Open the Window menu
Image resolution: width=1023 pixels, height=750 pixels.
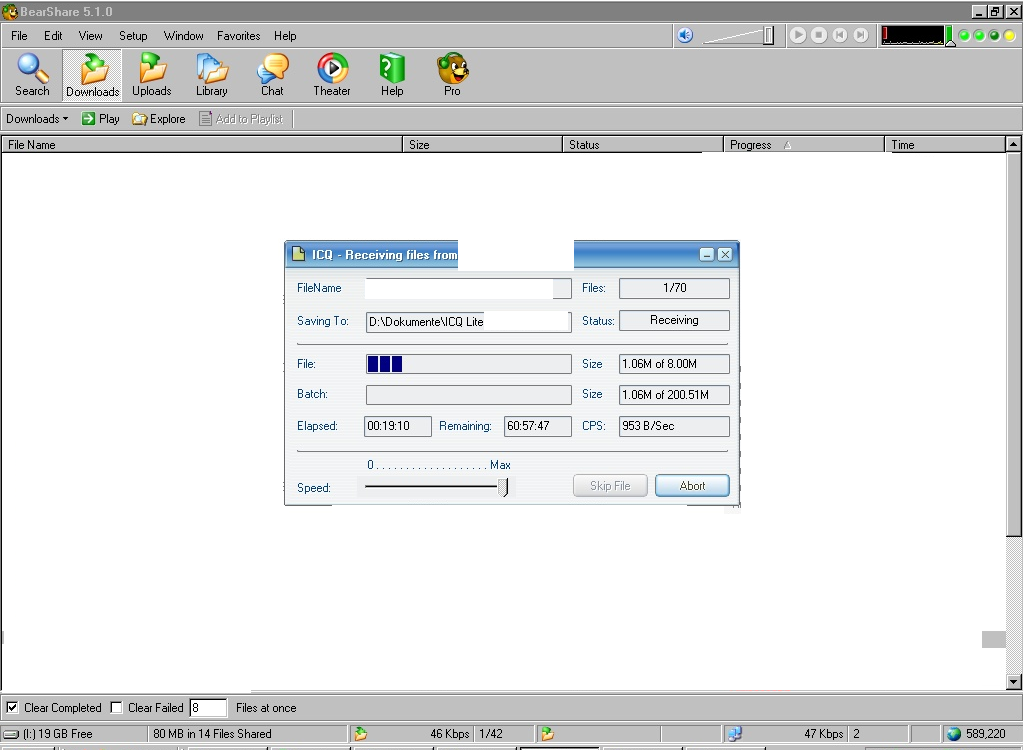[x=183, y=36]
